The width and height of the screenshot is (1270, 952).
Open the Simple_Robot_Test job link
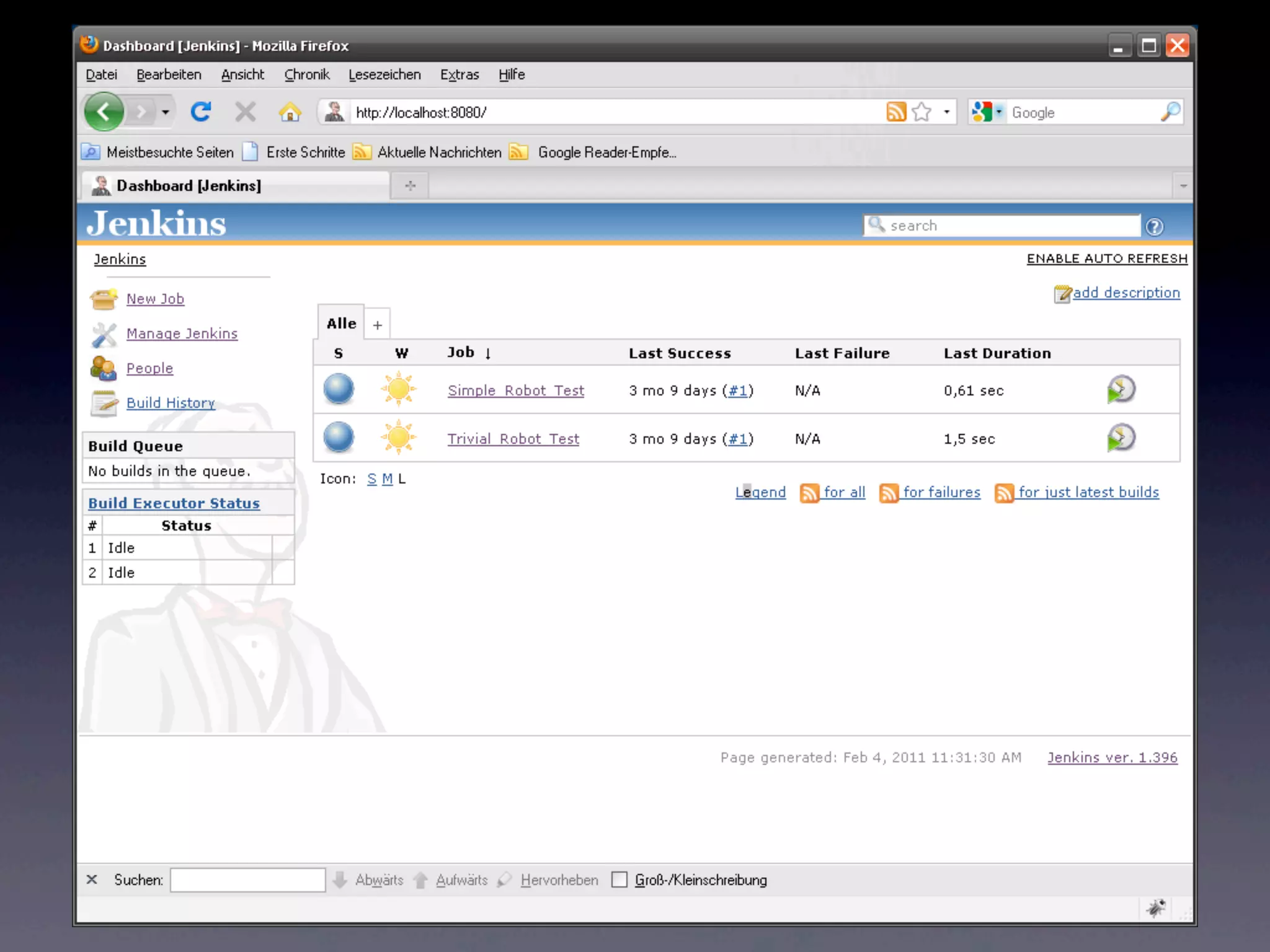(x=515, y=390)
